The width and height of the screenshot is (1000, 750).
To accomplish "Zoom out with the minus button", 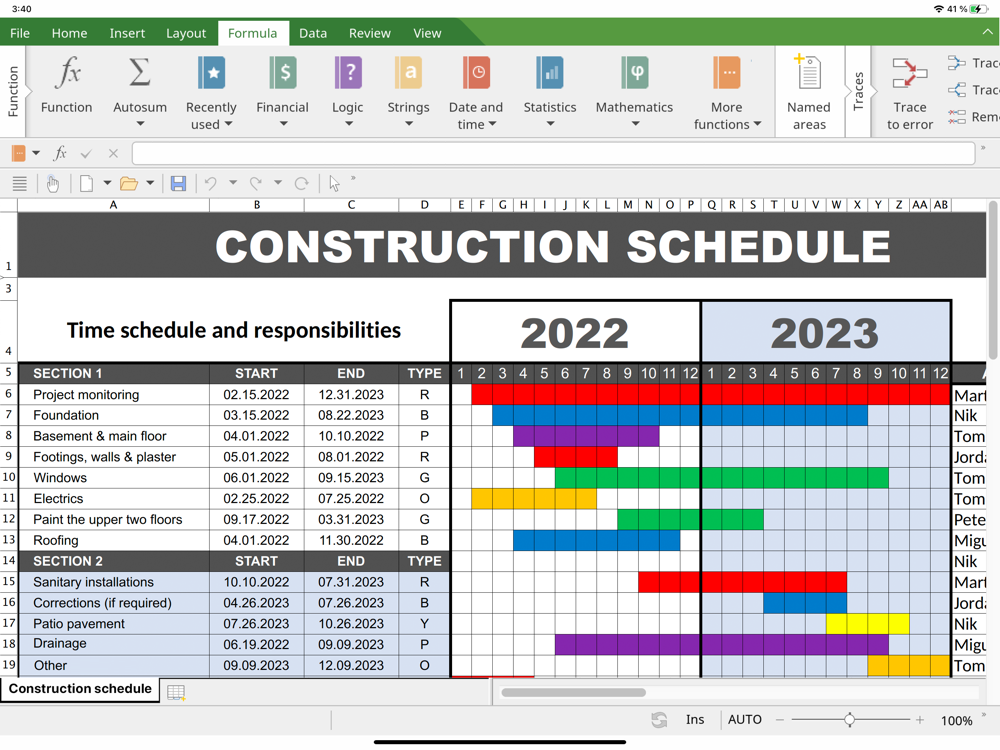I will tap(779, 720).
